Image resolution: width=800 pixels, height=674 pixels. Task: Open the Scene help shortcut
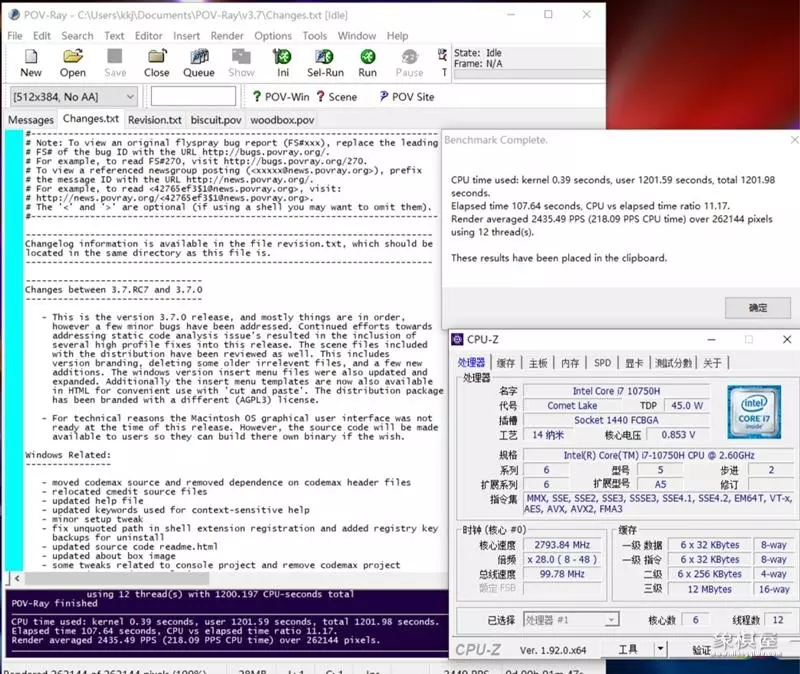pos(336,97)
